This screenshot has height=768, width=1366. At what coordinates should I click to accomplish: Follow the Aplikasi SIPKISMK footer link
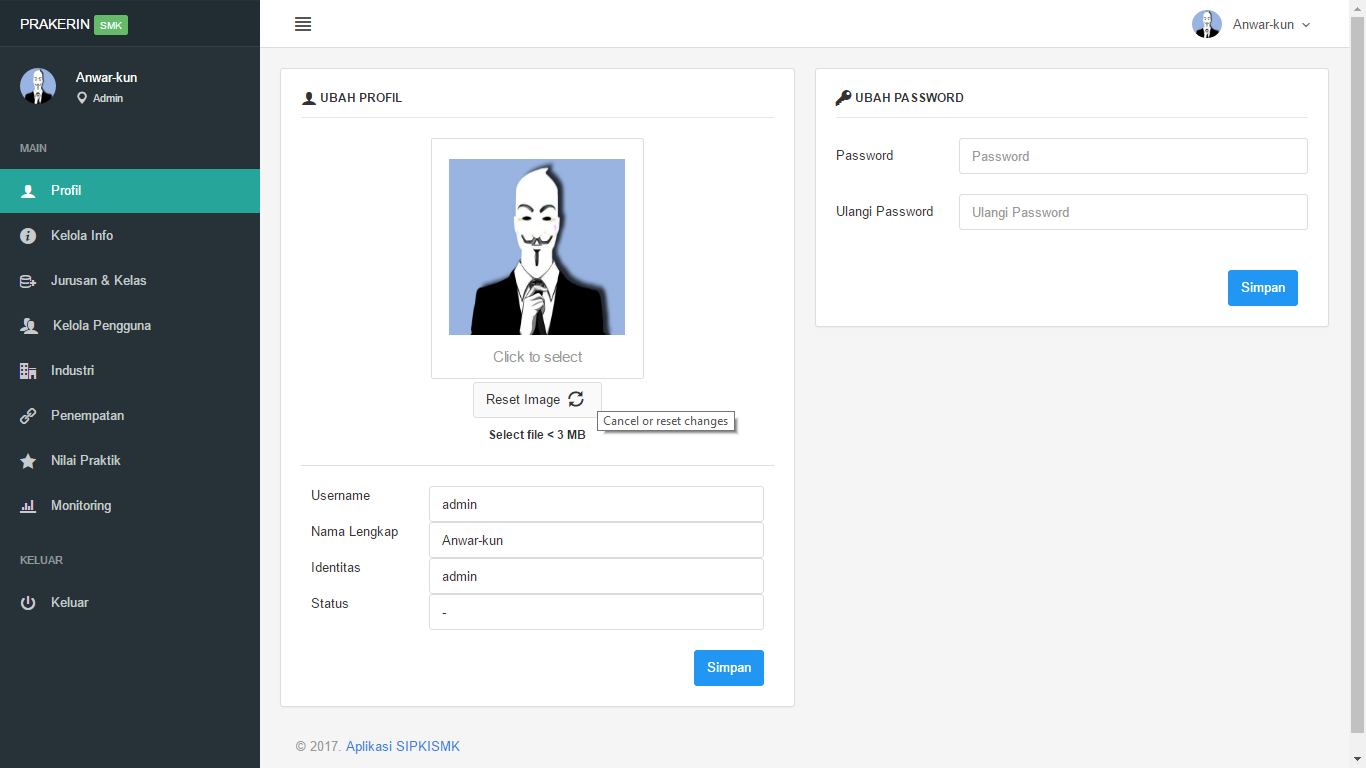pyautogui.click(x=403, y=746)
